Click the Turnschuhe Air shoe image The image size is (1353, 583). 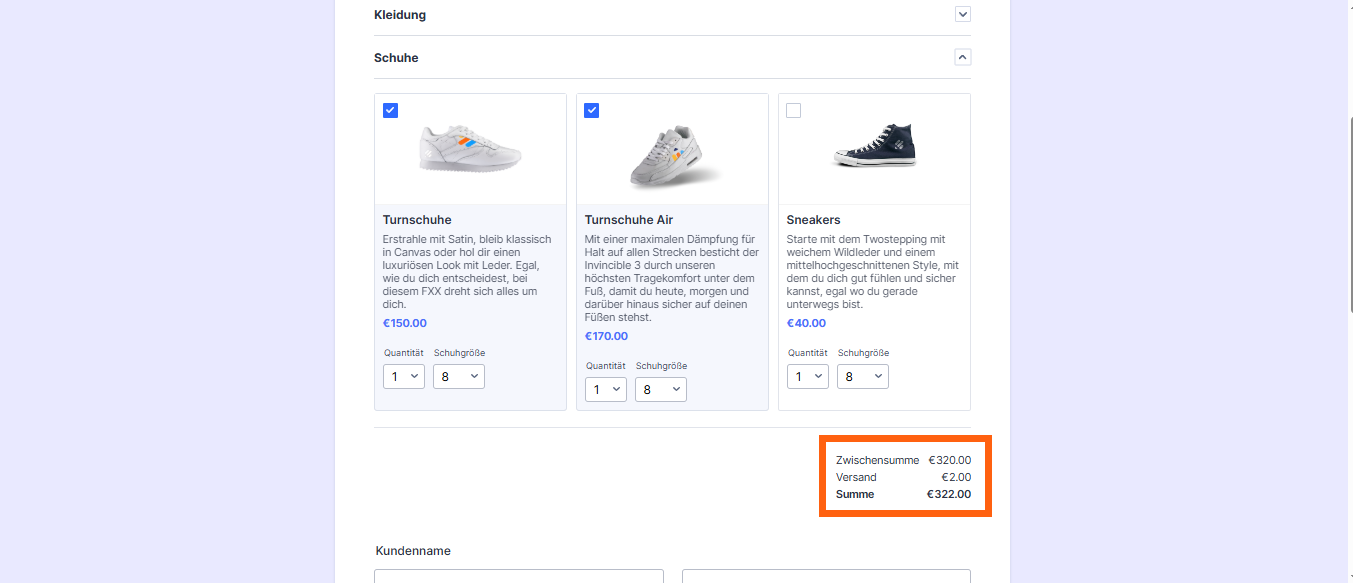coord(672,157)
